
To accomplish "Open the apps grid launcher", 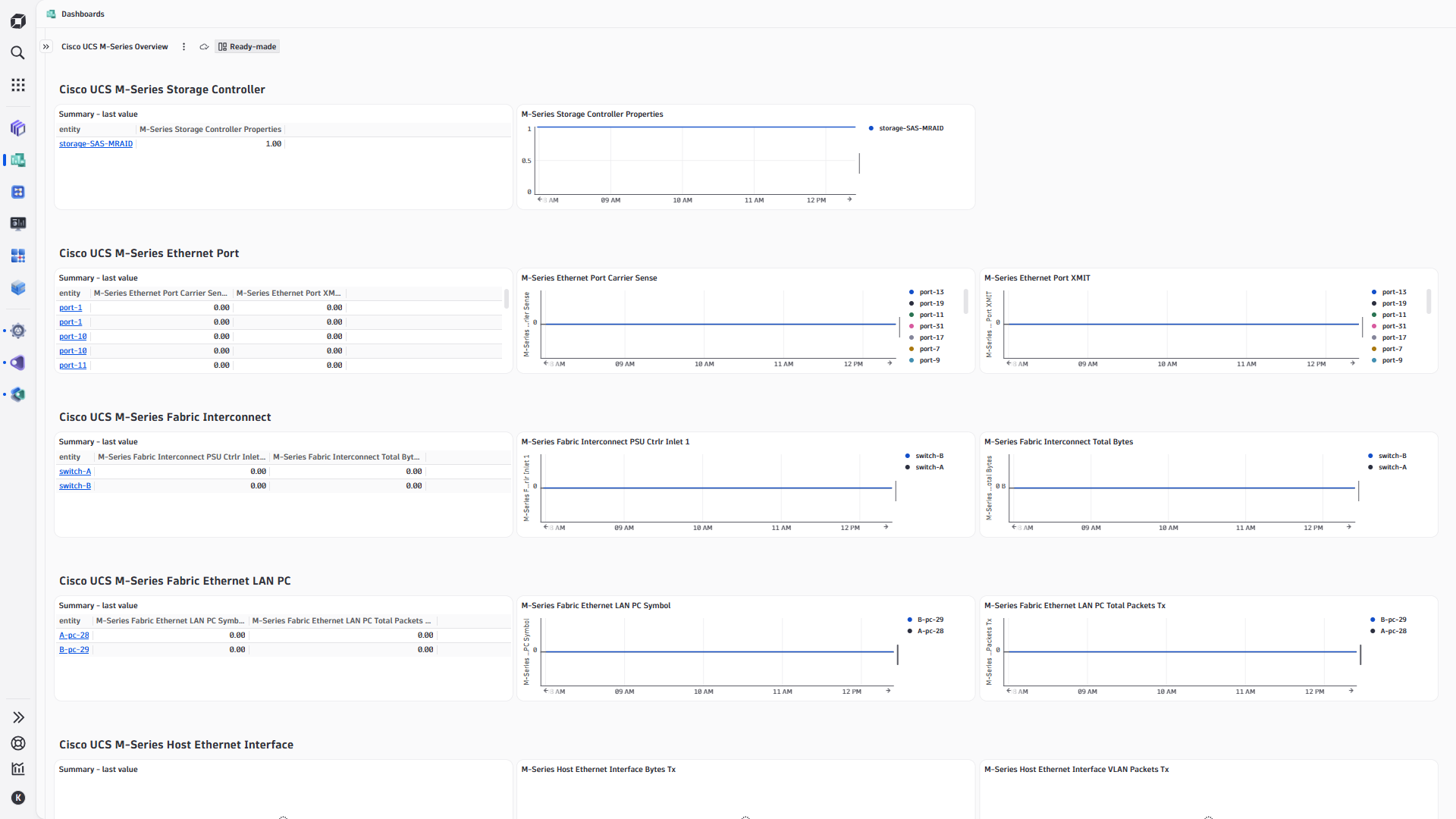I will (18, 85).
